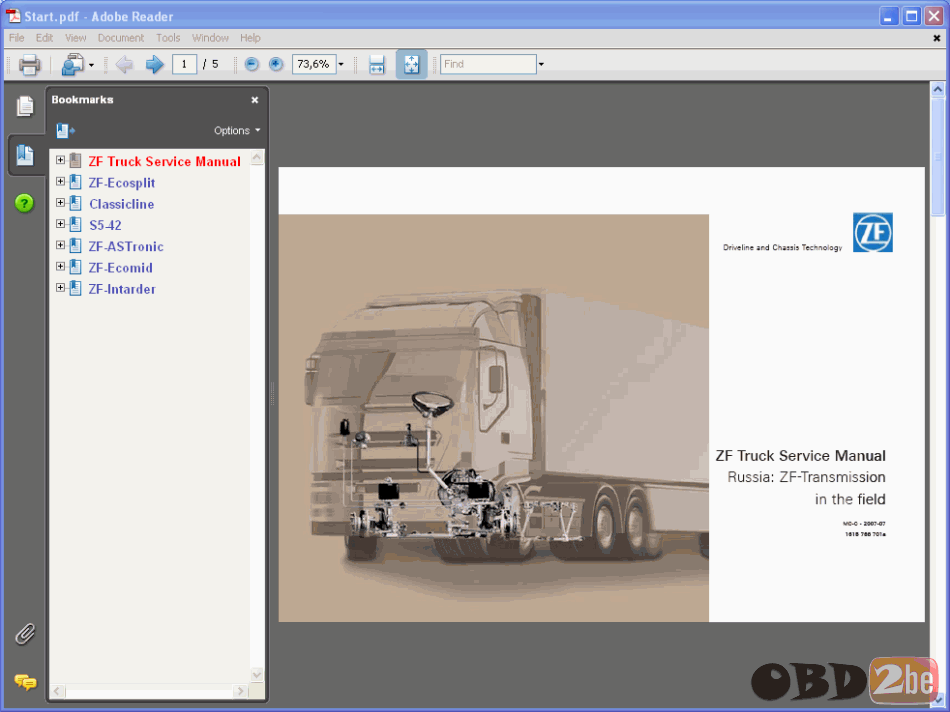
Task: Open the Find options dropdown arrow
Action: (541, 64)
